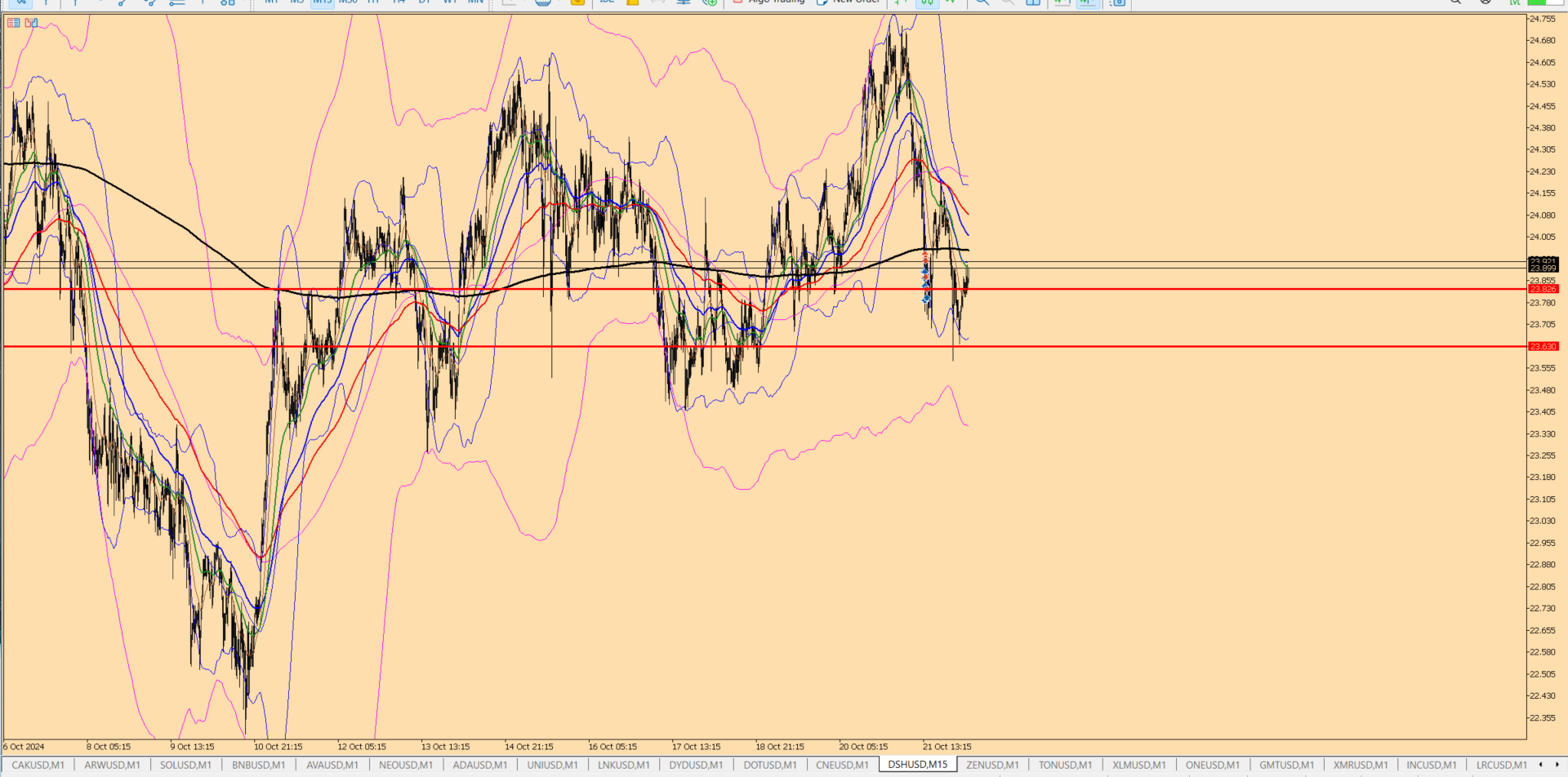Open the INCUSD,M1 tab

1432,765
